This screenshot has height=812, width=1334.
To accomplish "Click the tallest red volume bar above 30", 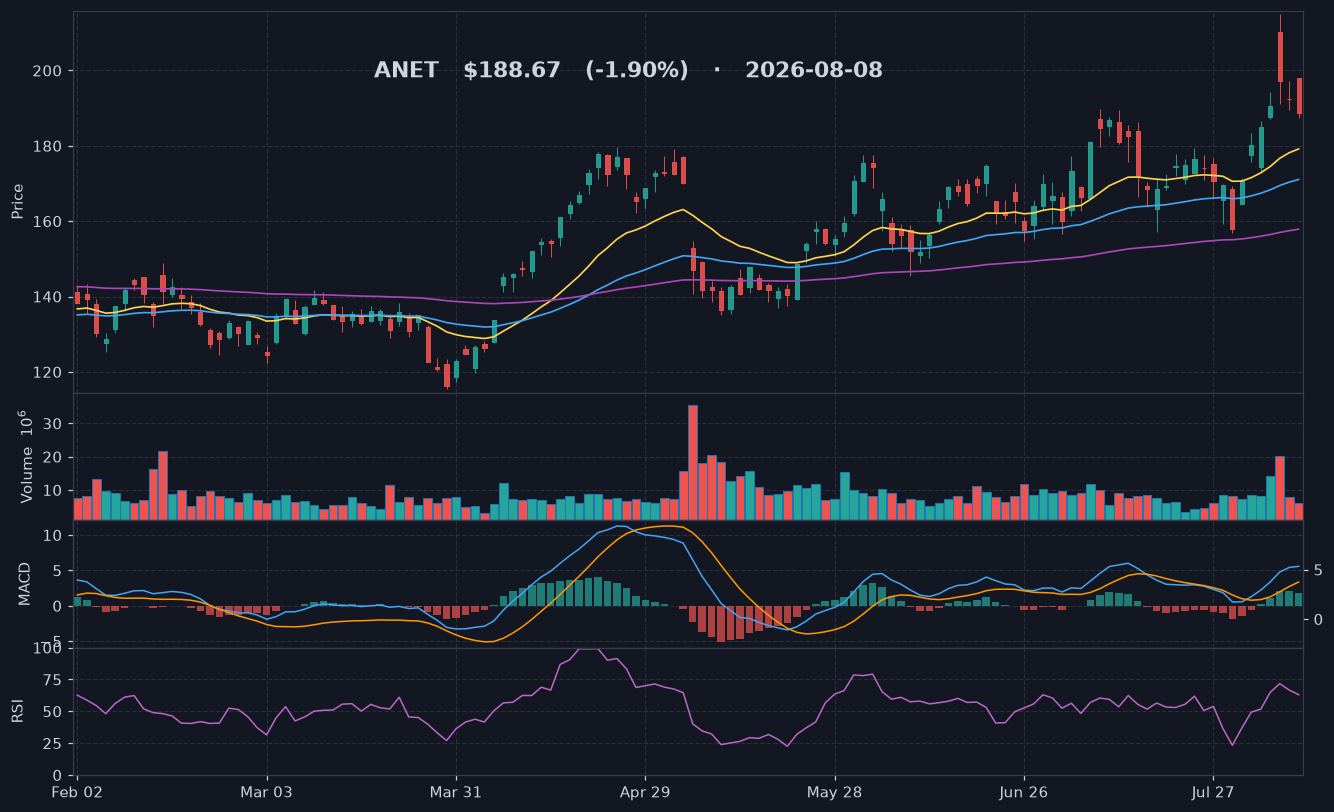I will (x=693, y=462).
